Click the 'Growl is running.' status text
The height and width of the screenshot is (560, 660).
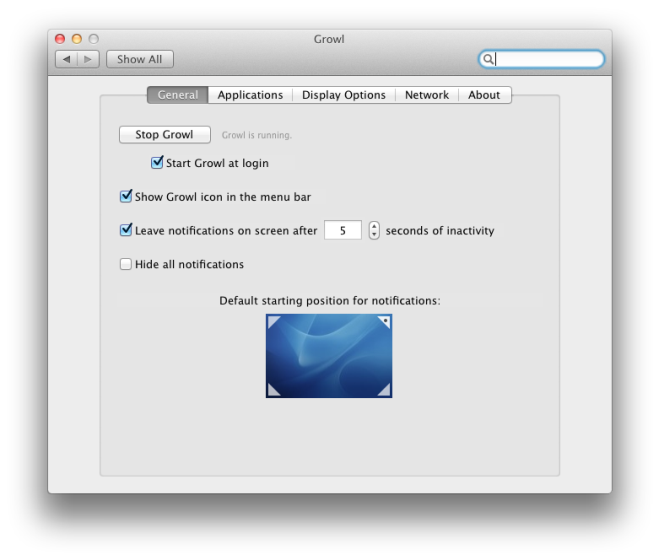tap(257, 135)
